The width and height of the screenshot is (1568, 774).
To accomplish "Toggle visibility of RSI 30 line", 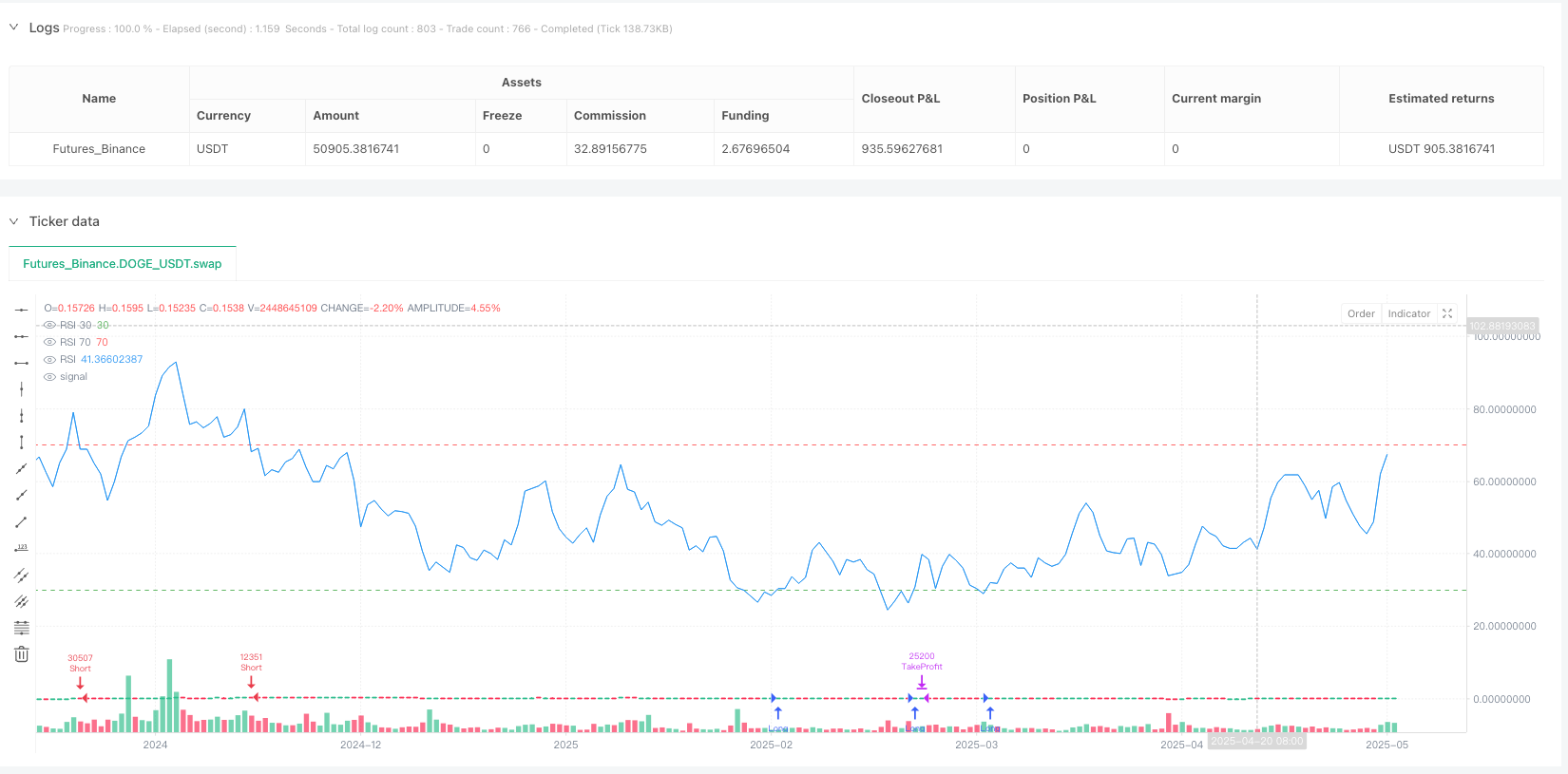I will click(x=50, y=325).
